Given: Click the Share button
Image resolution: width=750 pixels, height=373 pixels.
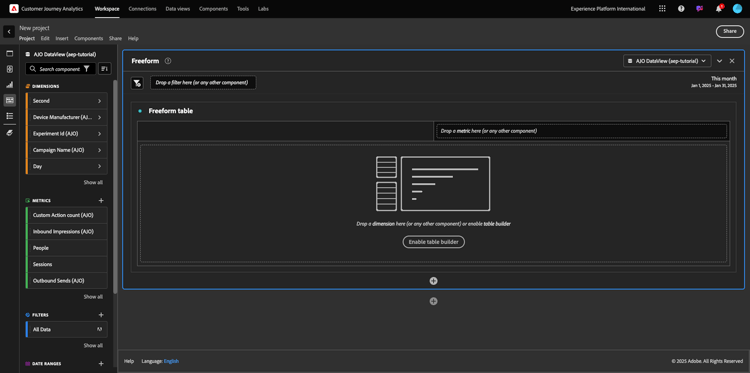Looking at the screenshot, I should tap(730, 31).
